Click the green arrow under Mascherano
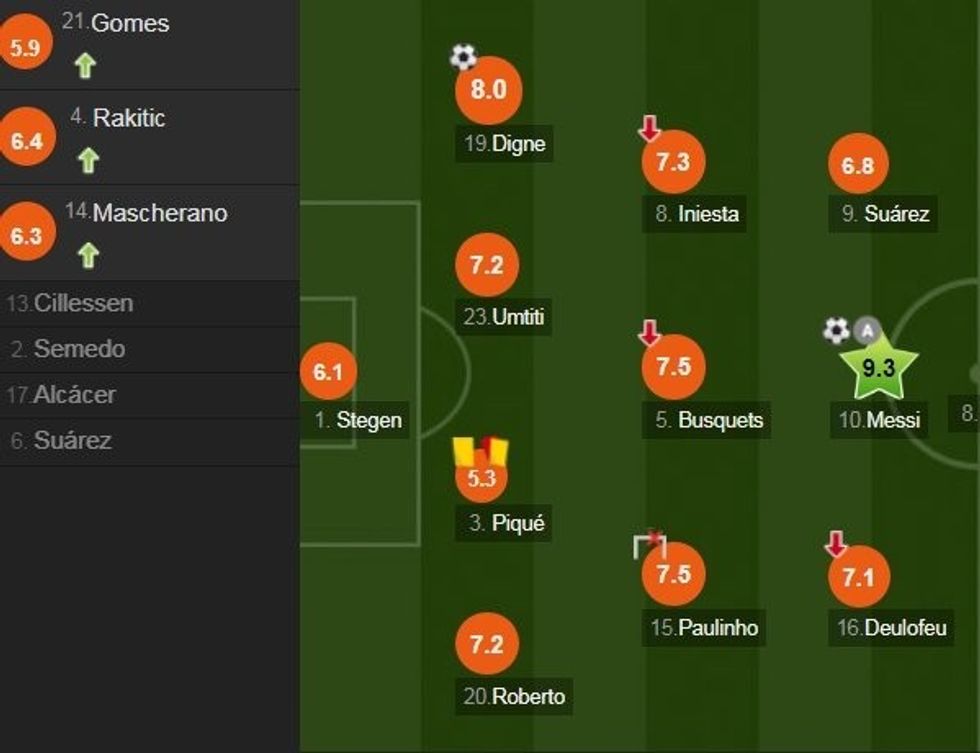The image size is (980, 753). tap(88, 256)
